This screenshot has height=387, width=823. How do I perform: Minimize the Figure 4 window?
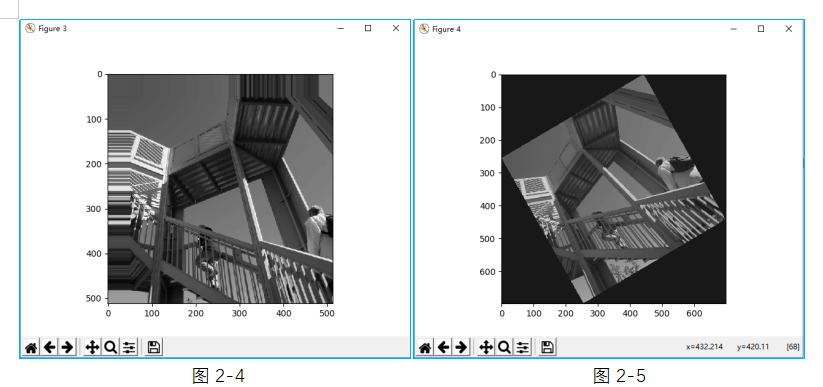point(734,29)
